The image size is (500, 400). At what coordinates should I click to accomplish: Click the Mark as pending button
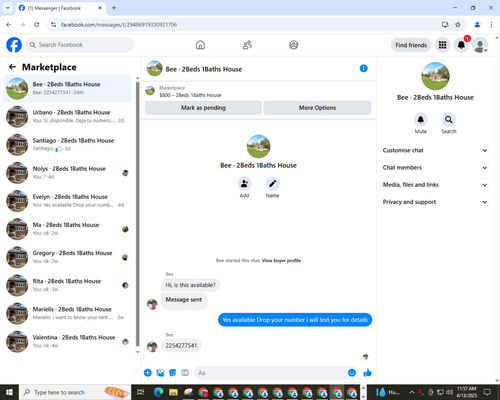pyautogui.click(x=203, y=108)
